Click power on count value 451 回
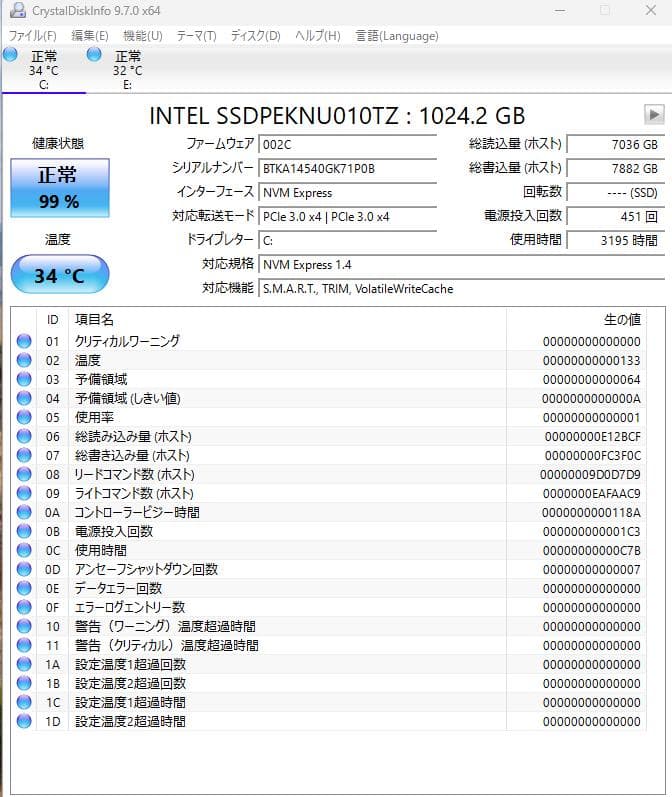This screenshot has width=672, height=797. (616, 217)
